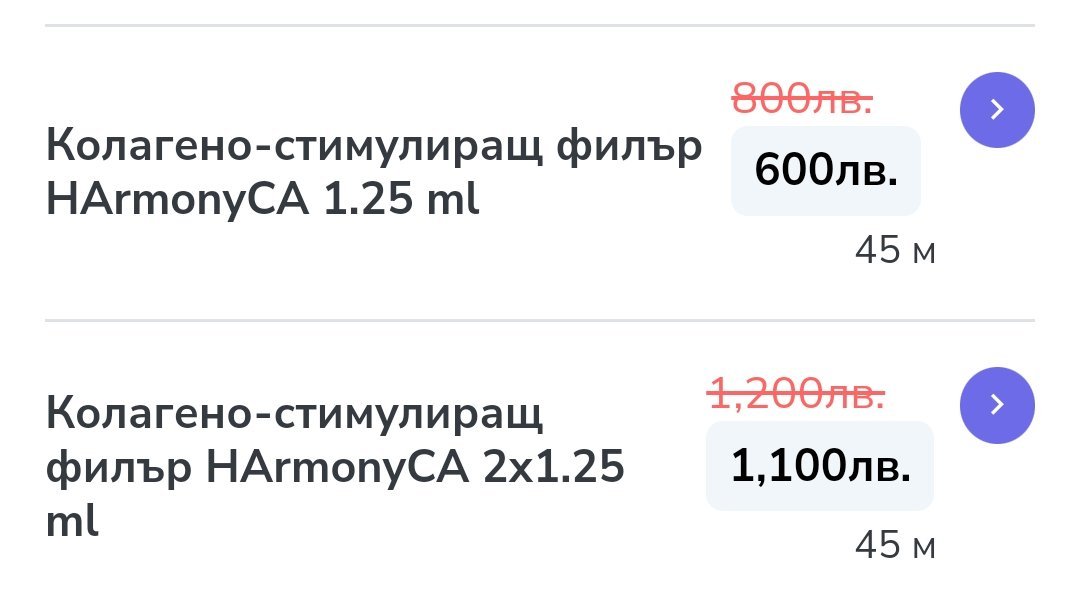
Task: Tap the 45 м duration under 1,100лв.
Action: [x=895, y=546]
